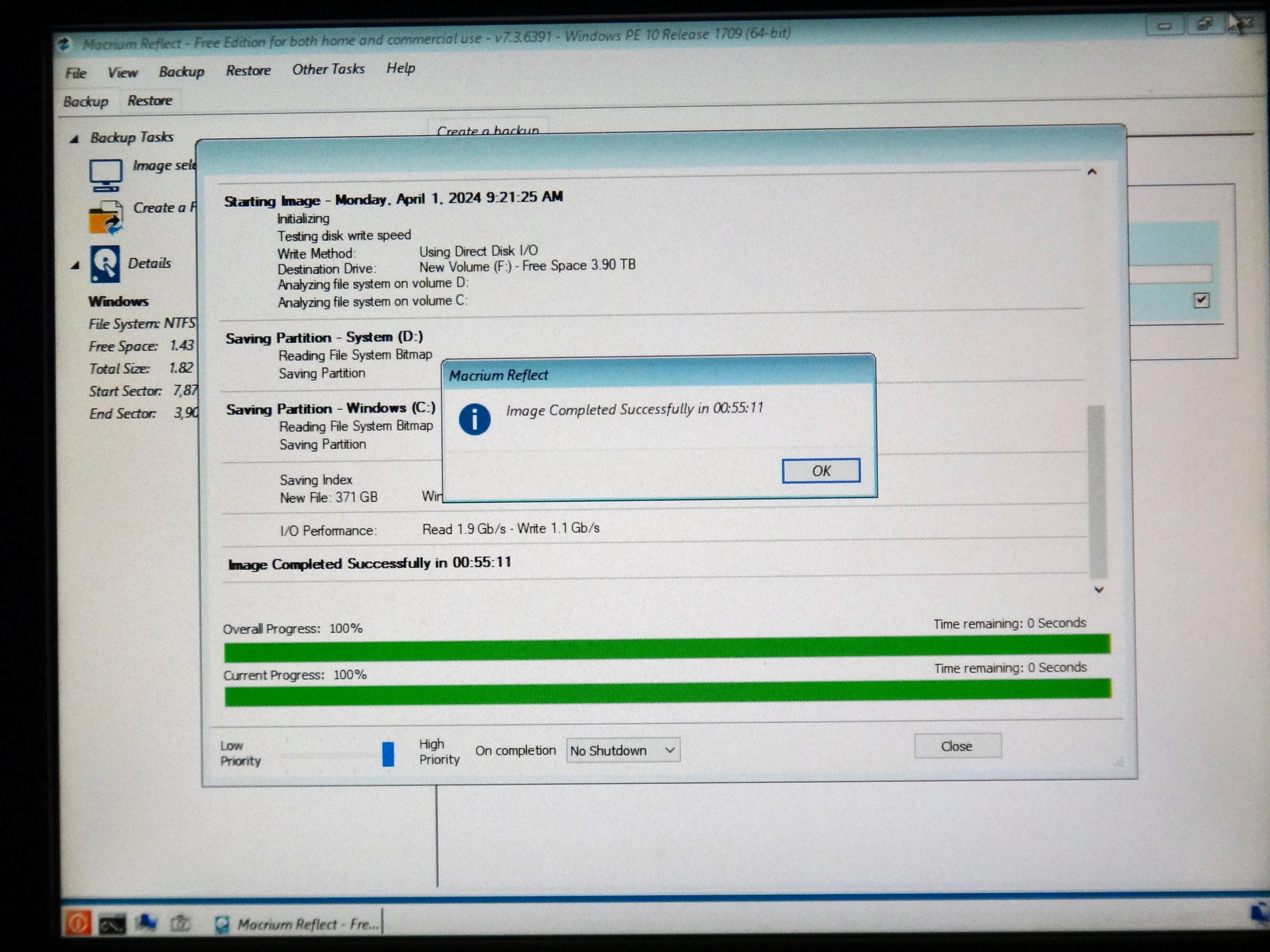Click the Create a File backup link
The height and width of the screenshot is (952, 1270).
point(165,207)
